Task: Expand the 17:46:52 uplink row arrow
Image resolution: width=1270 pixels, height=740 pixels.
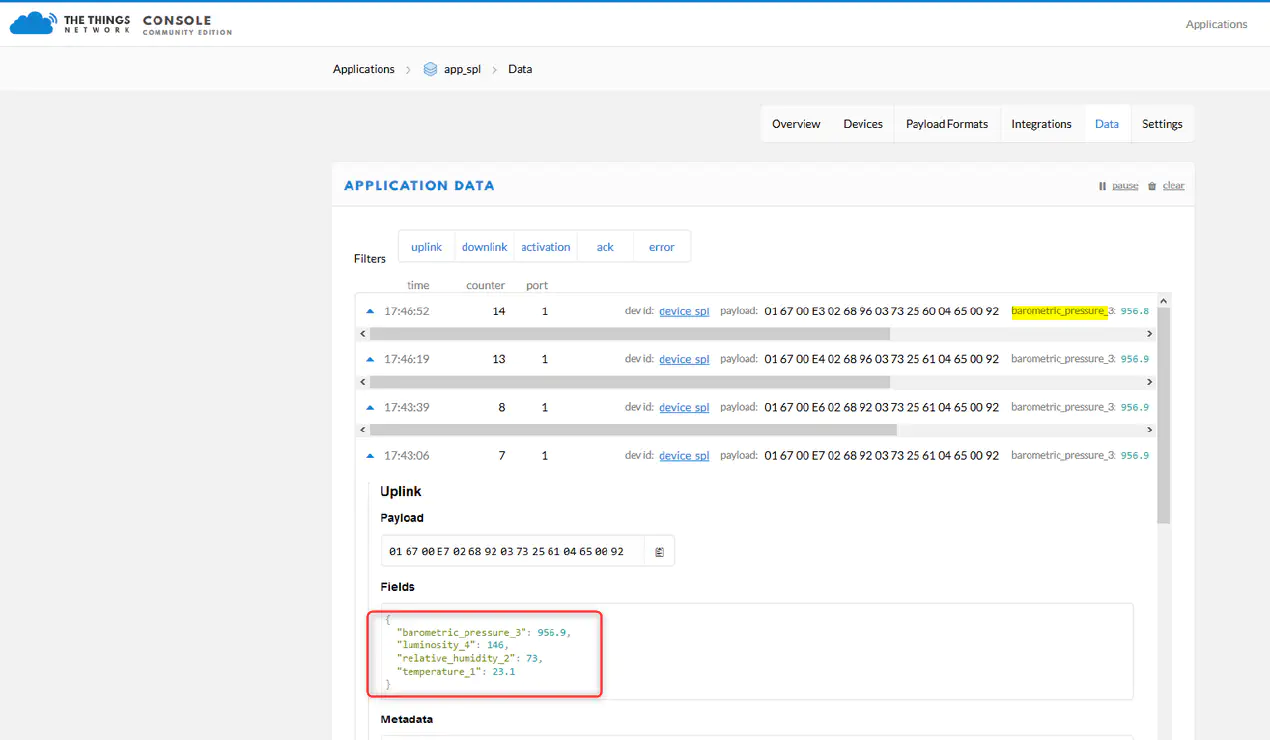Action: pyautogui.click(x=370, y=311)
